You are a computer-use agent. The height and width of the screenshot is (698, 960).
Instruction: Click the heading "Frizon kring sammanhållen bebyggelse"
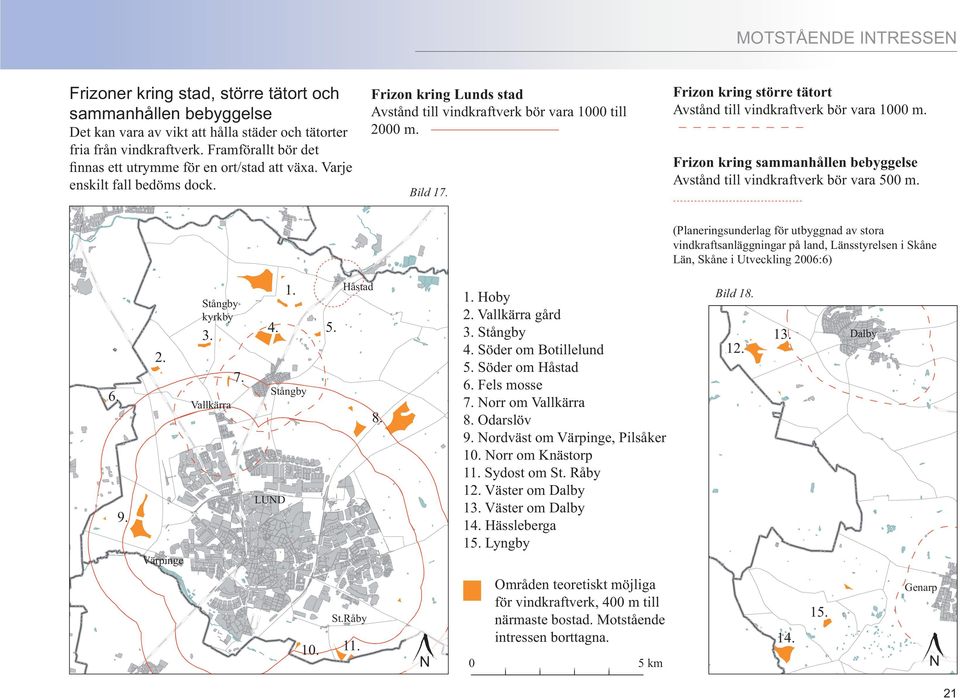[795, 162]
